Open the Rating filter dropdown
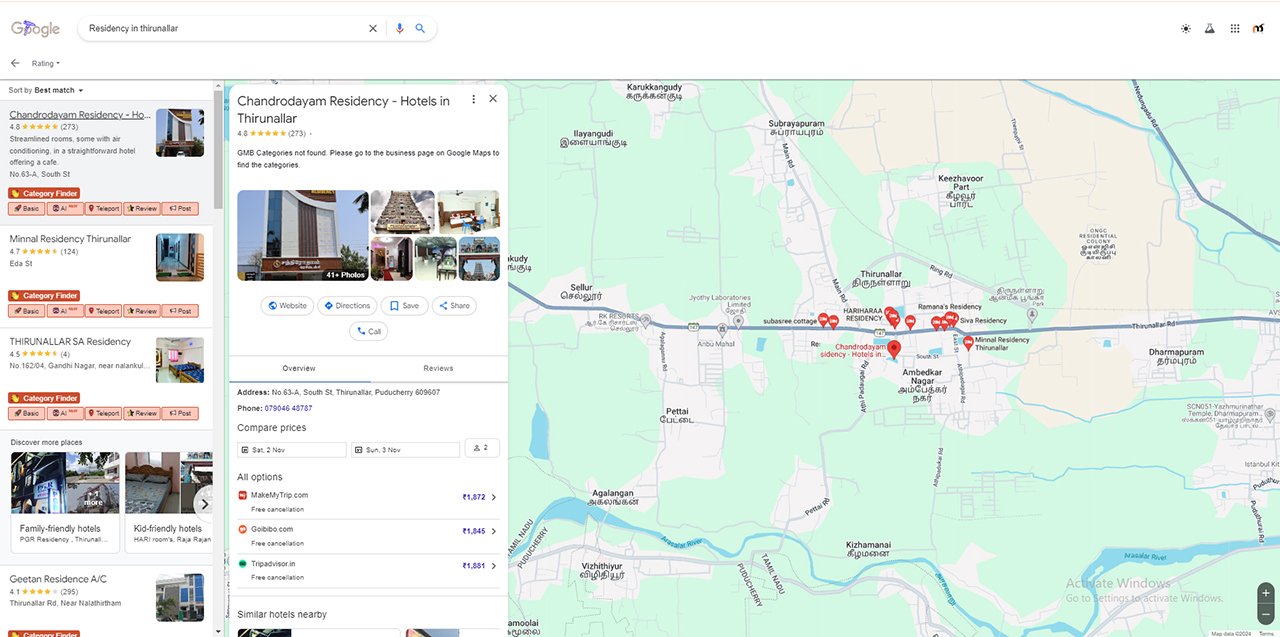Screen dimensions: 1280x637 coord(46,63)
